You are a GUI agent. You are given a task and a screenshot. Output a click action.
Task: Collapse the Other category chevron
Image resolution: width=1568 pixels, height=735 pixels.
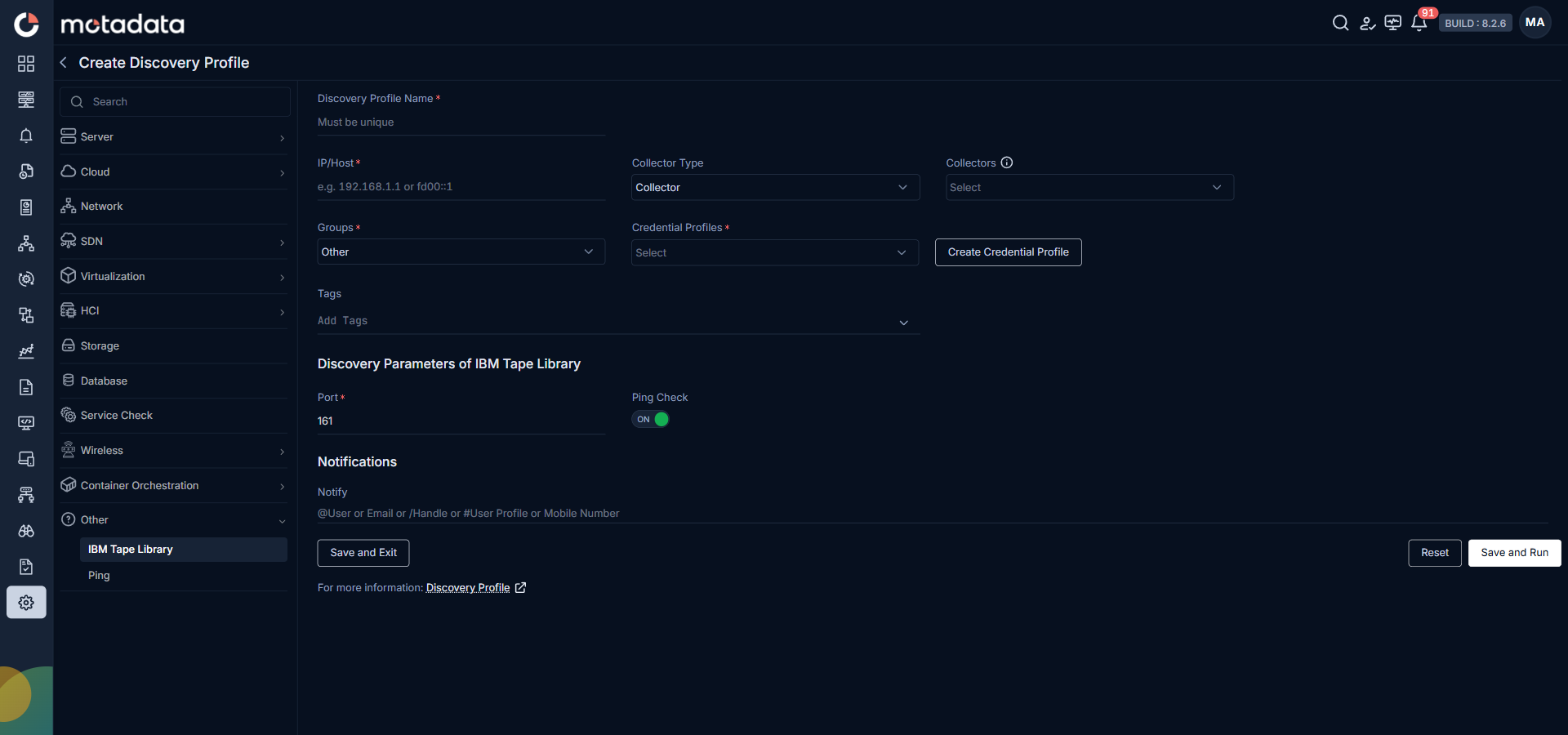click(283, 521)
